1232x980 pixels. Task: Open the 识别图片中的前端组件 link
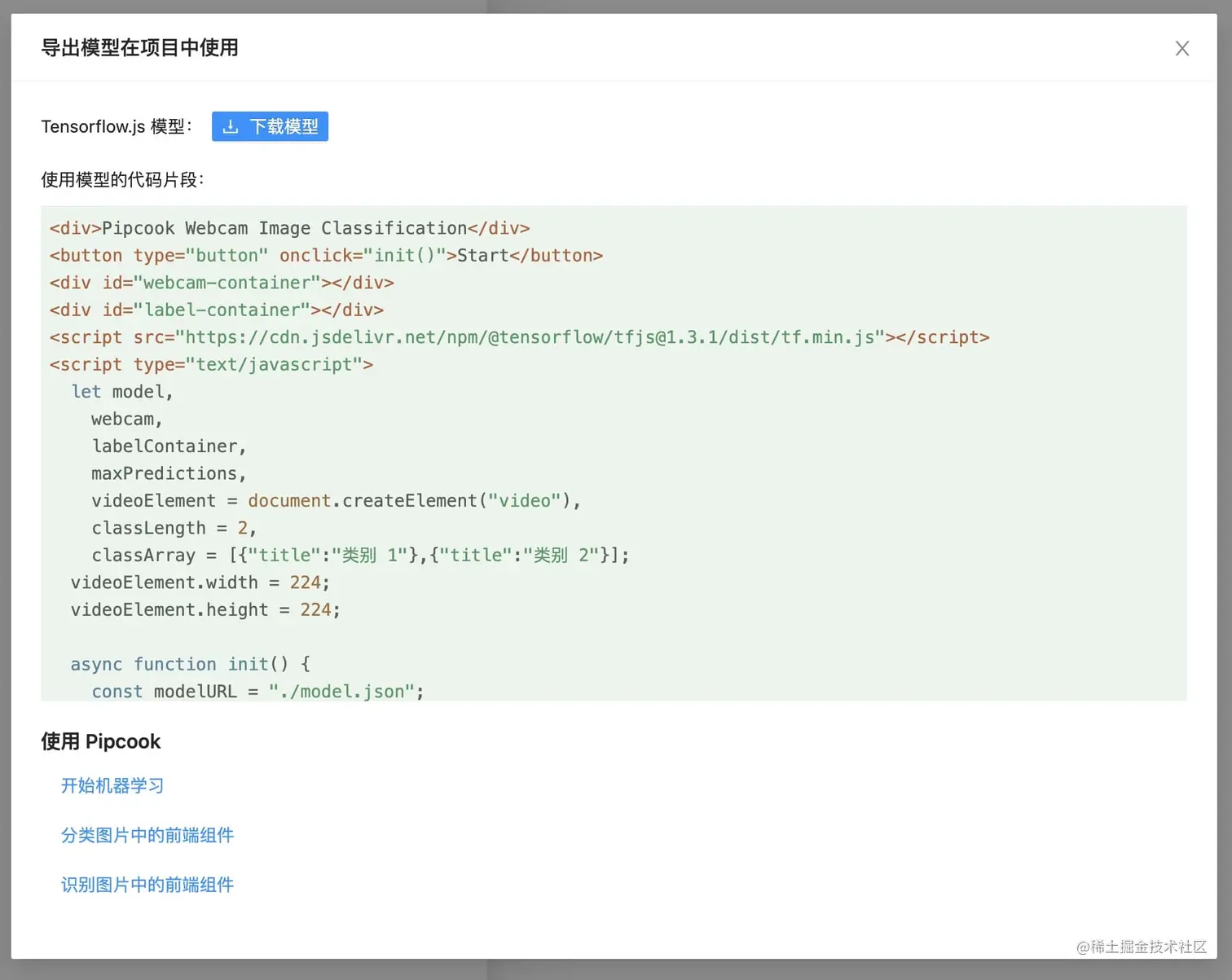coord(147,885)
